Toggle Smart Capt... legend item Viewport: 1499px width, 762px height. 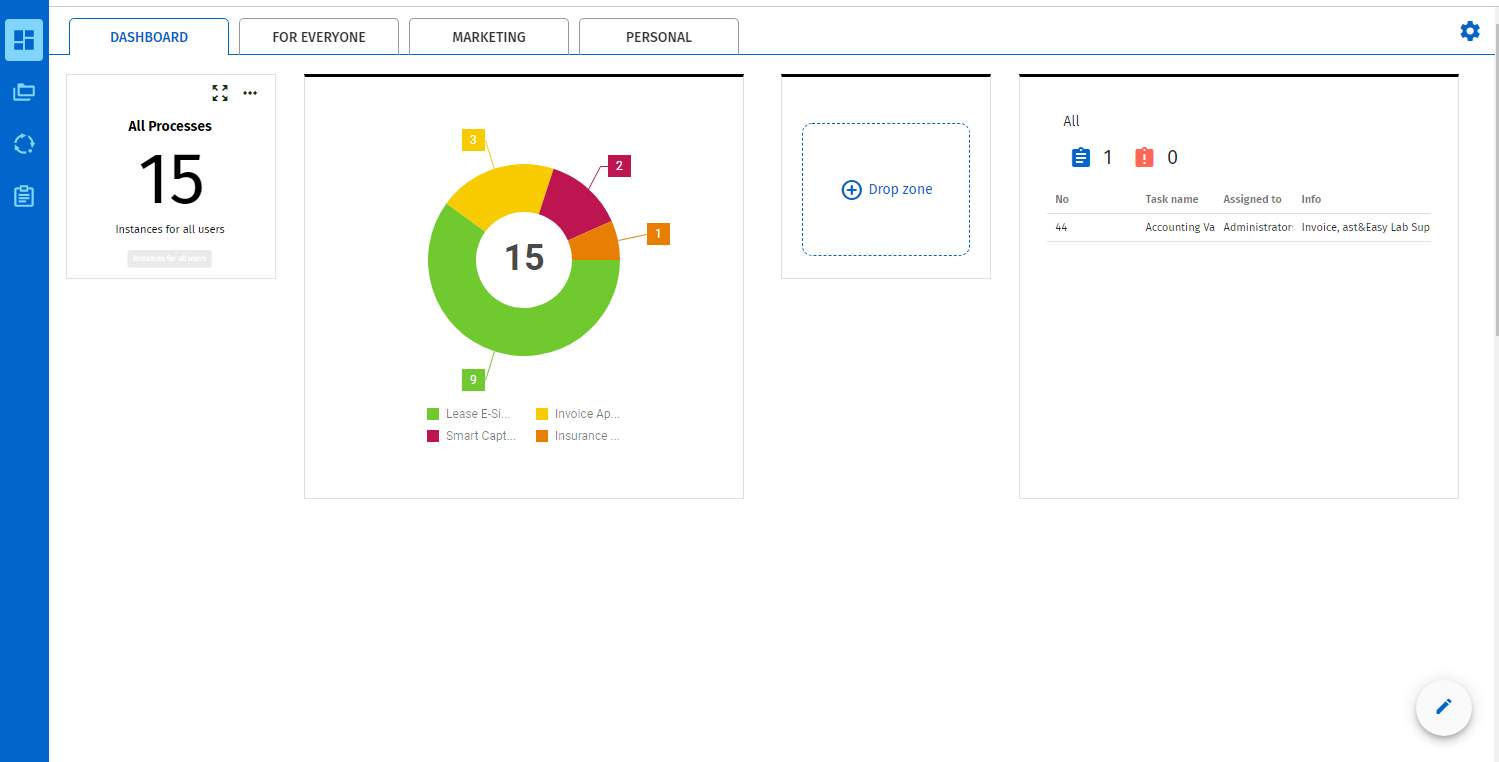pyautogui.click(x=470, y=436)
